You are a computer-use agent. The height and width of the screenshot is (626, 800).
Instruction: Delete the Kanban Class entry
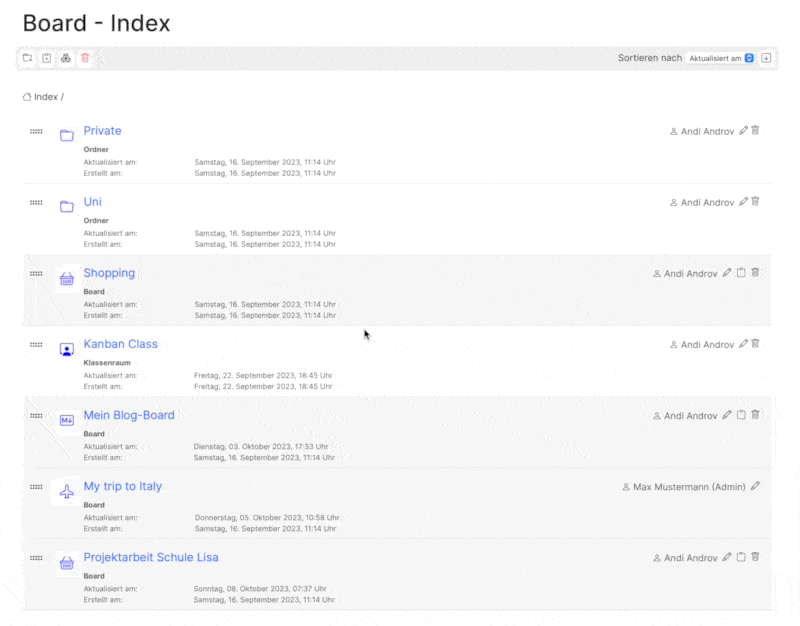(x=756, y=344)
